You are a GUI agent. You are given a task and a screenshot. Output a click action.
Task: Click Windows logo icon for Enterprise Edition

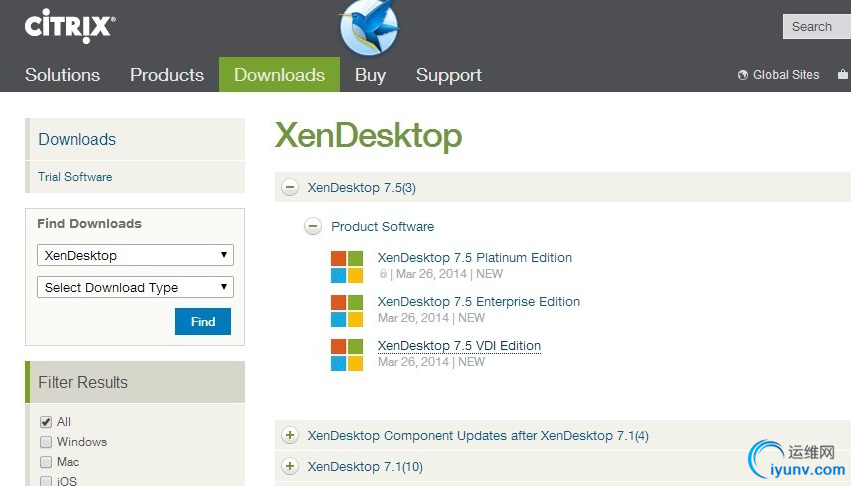click(347, 311)
